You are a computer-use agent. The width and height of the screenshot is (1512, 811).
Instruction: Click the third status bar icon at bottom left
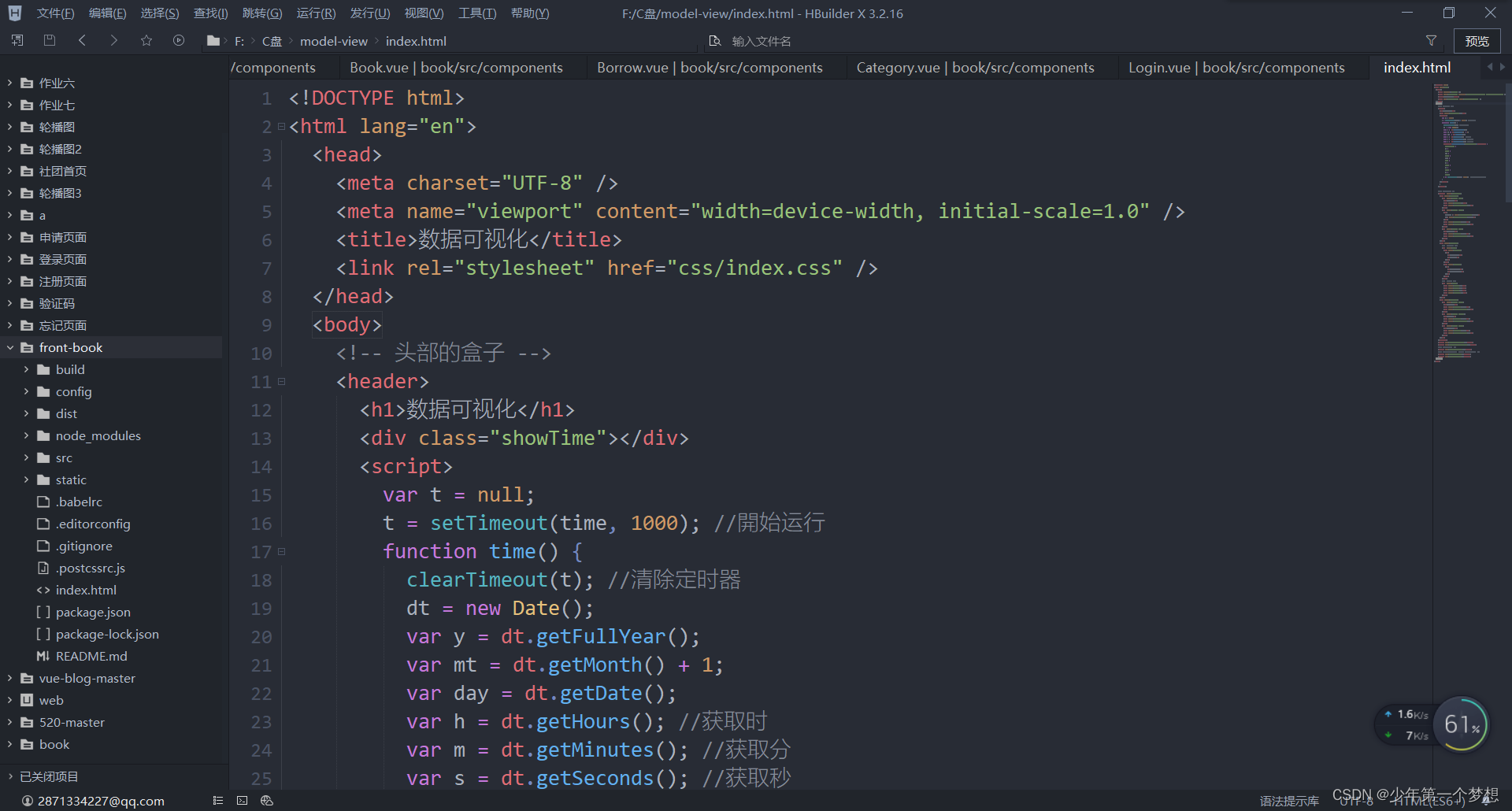(266, 801)
